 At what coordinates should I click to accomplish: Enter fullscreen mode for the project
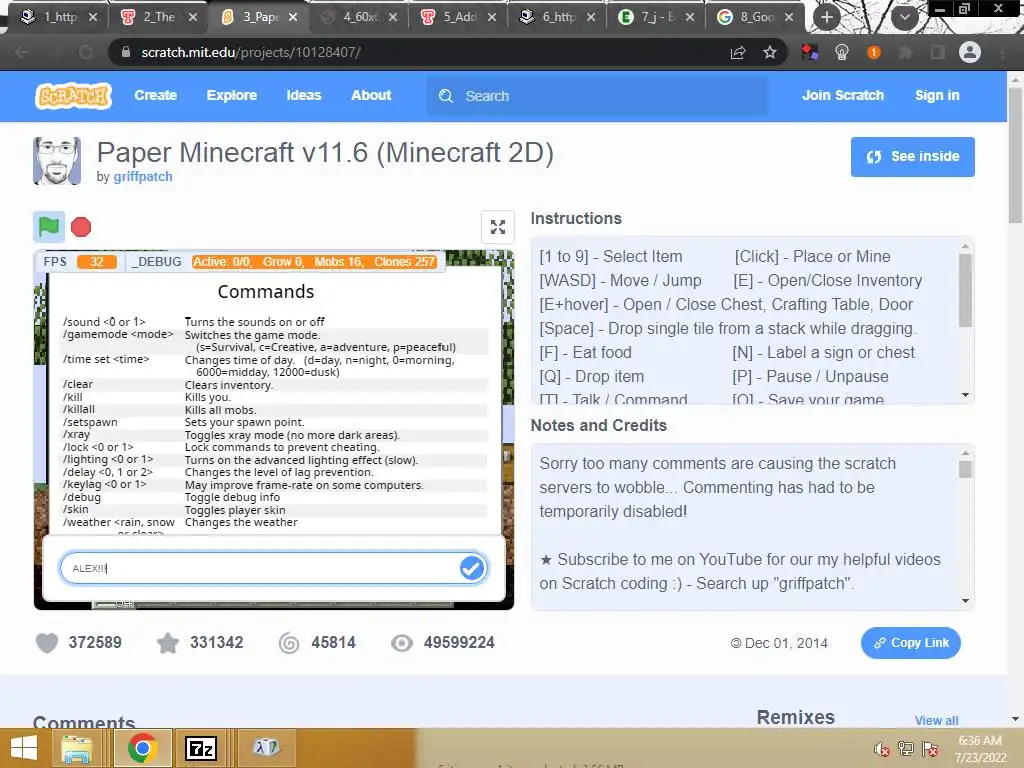(498, 227)
